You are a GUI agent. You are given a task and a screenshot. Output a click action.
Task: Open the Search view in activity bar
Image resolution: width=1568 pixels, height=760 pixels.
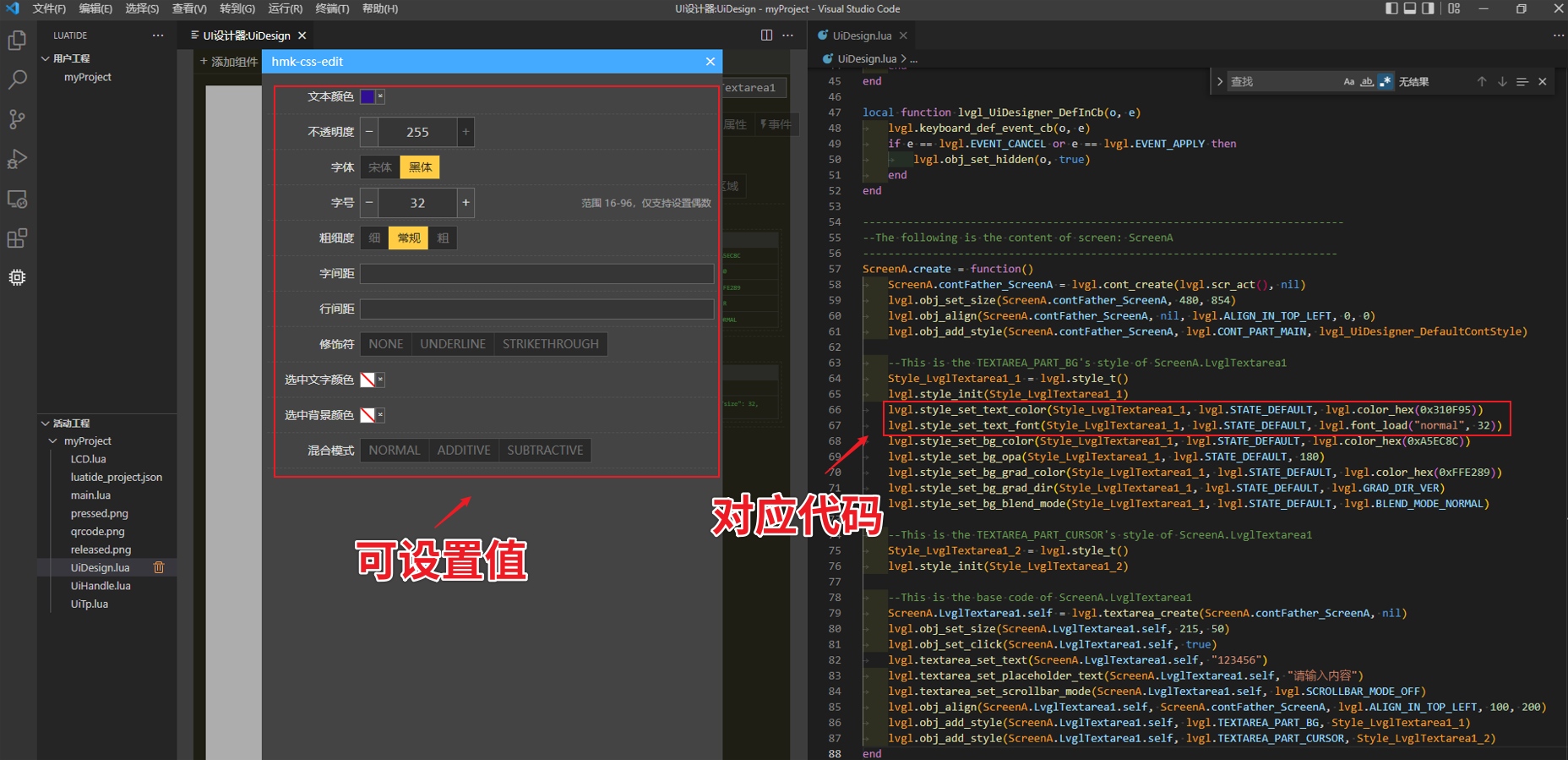(x=17, y=80)
